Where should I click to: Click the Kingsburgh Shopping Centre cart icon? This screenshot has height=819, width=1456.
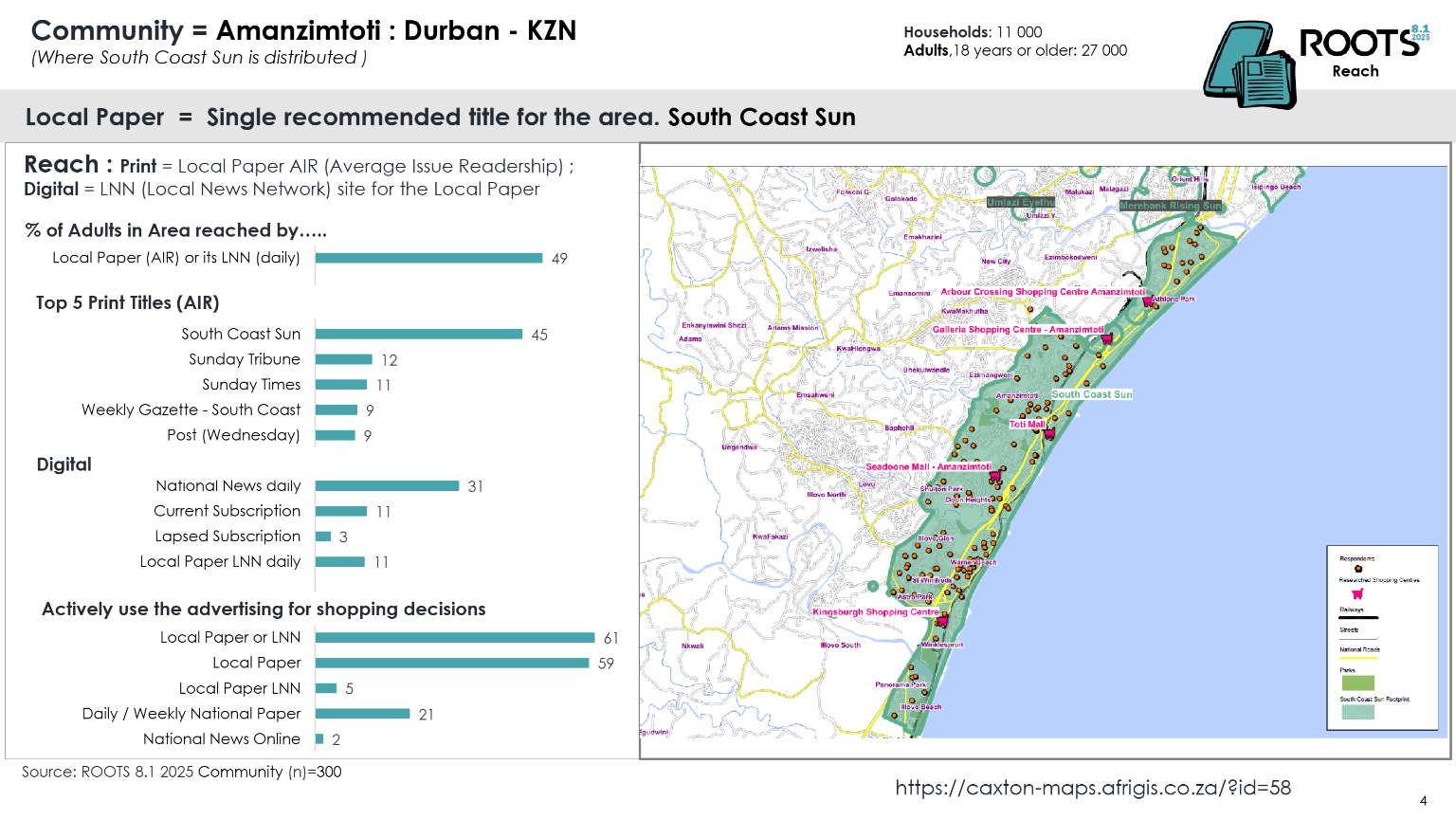[942, 621]
